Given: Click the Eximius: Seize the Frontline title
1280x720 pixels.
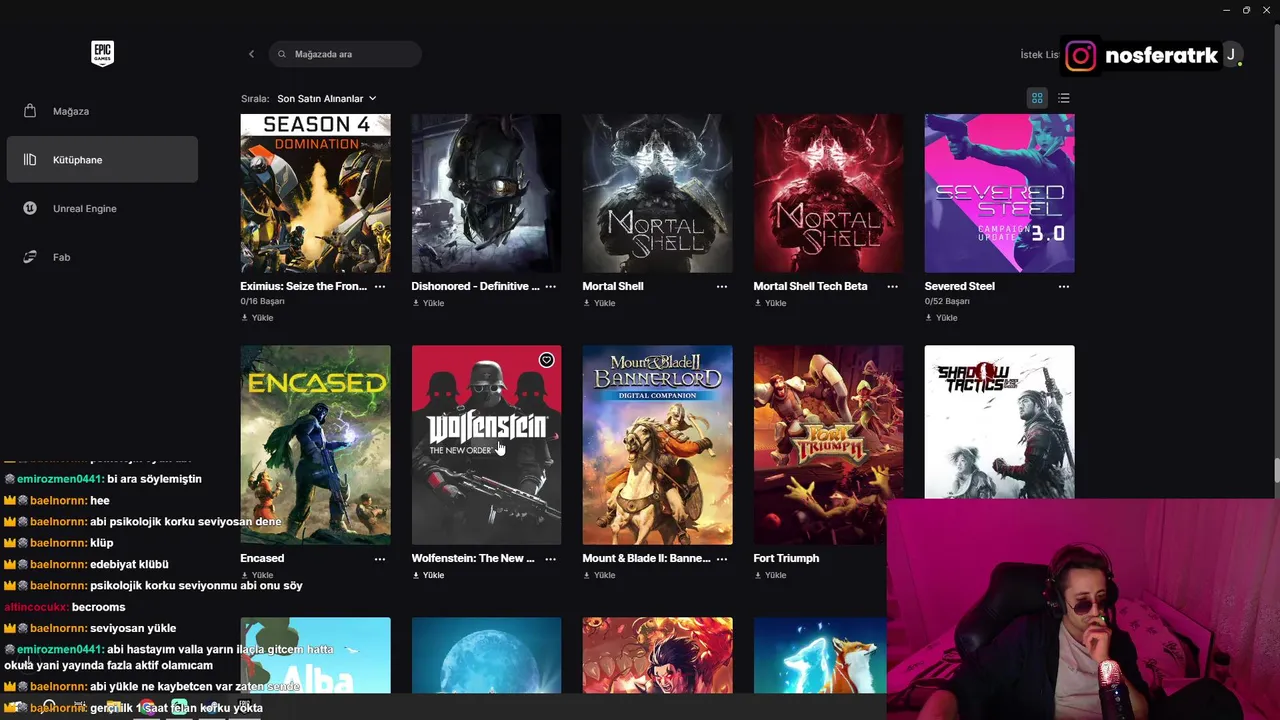Looking at the screenshot, I should point(303,286).
